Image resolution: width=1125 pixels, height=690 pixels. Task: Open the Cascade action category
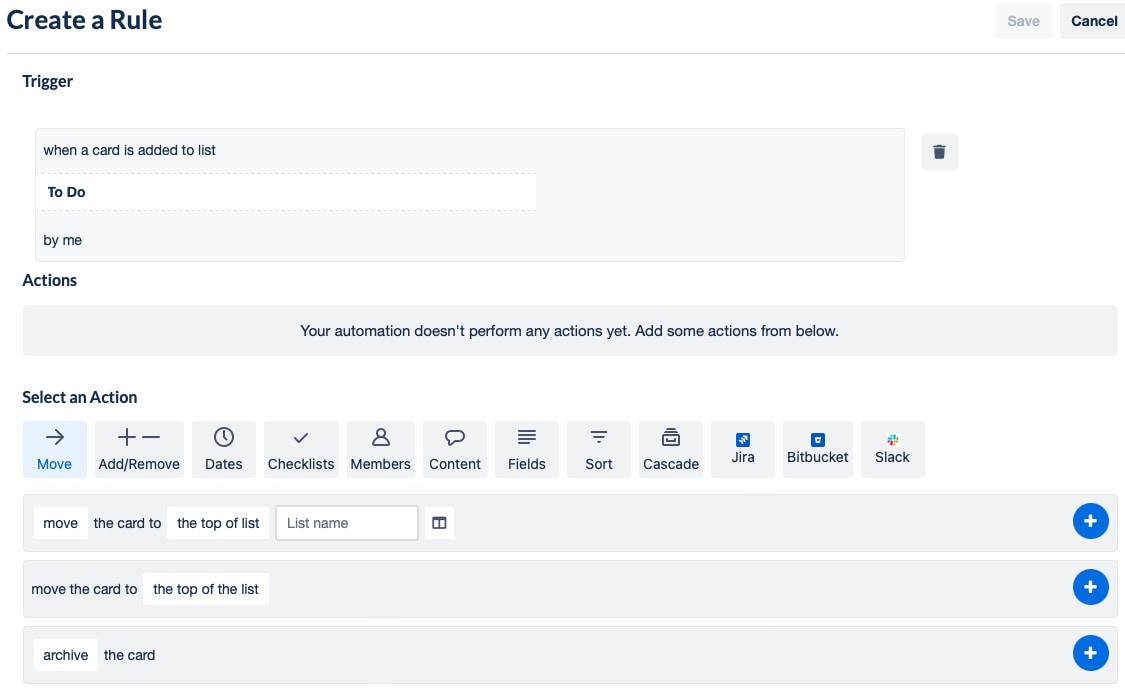[670, 448]
